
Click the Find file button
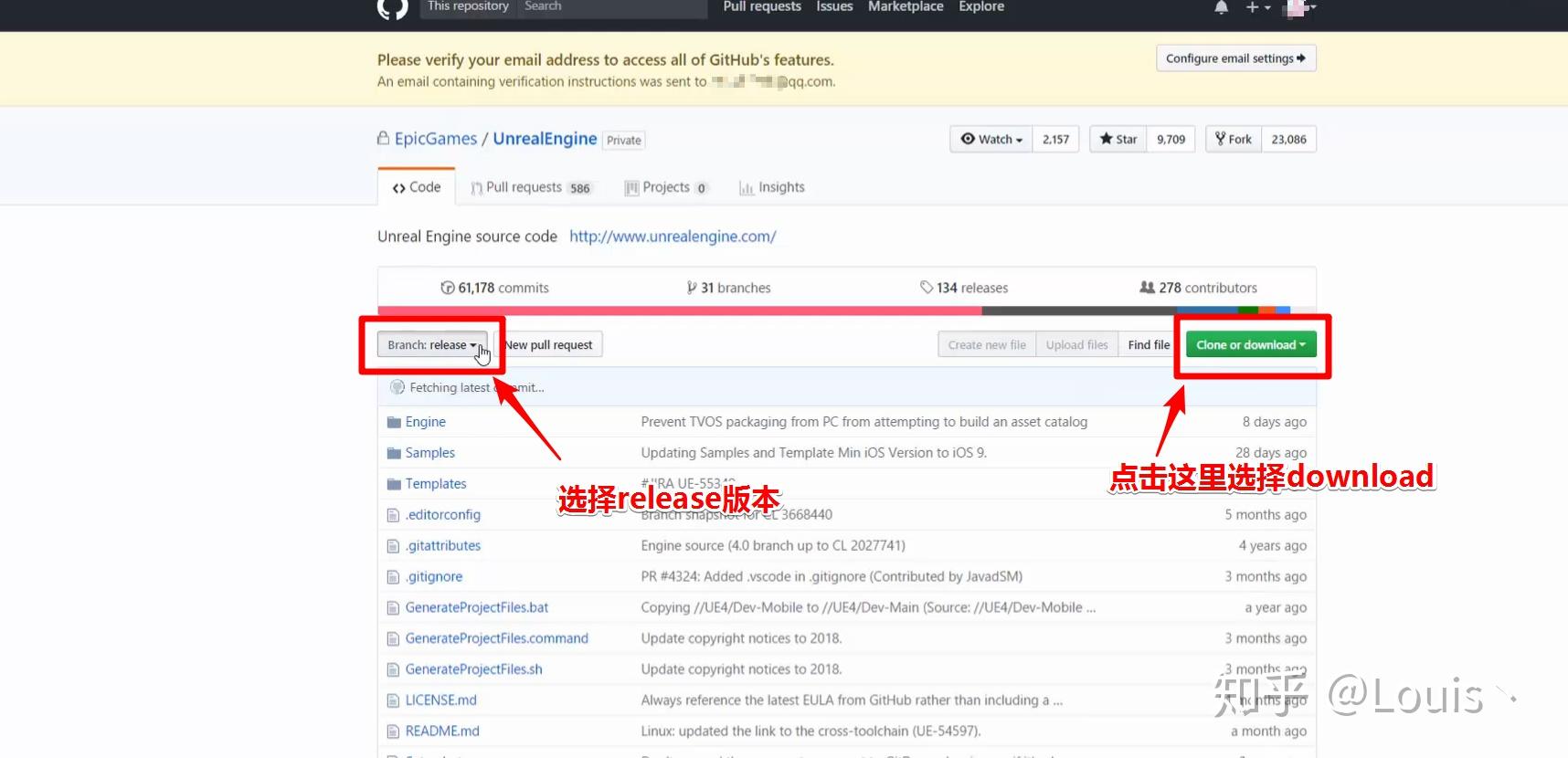(x=1149, y=345)
